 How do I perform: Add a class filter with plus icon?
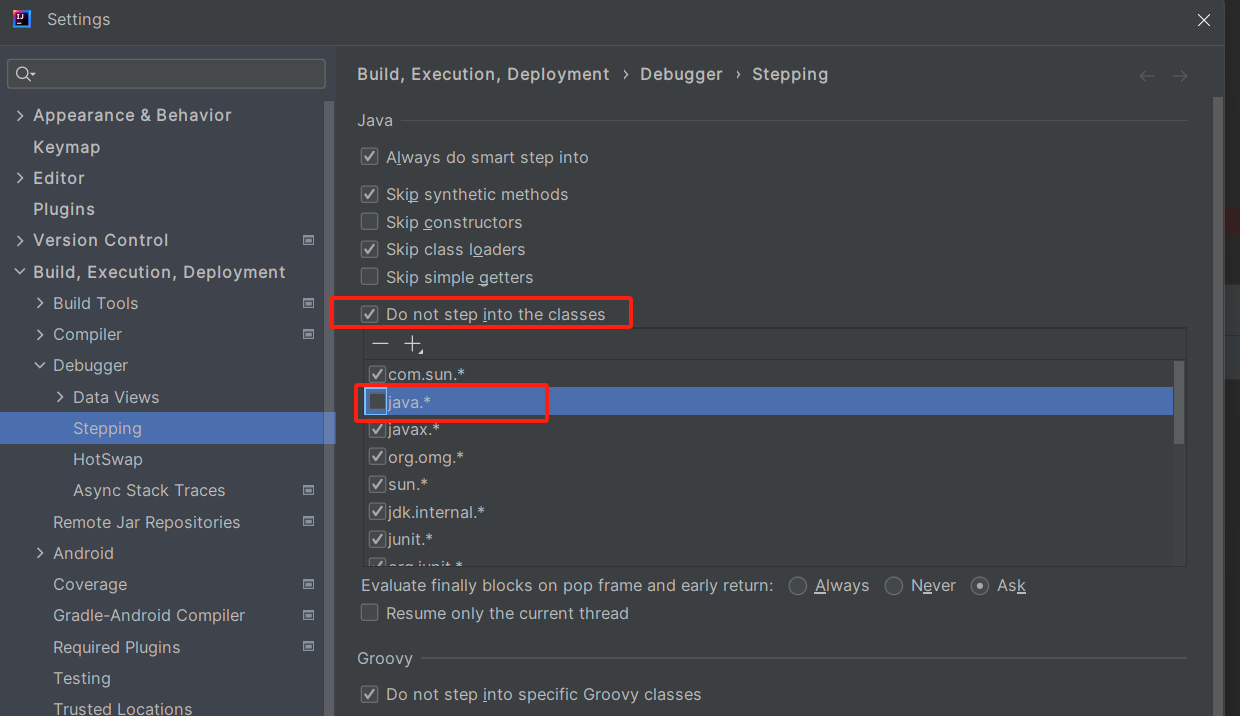413,344
